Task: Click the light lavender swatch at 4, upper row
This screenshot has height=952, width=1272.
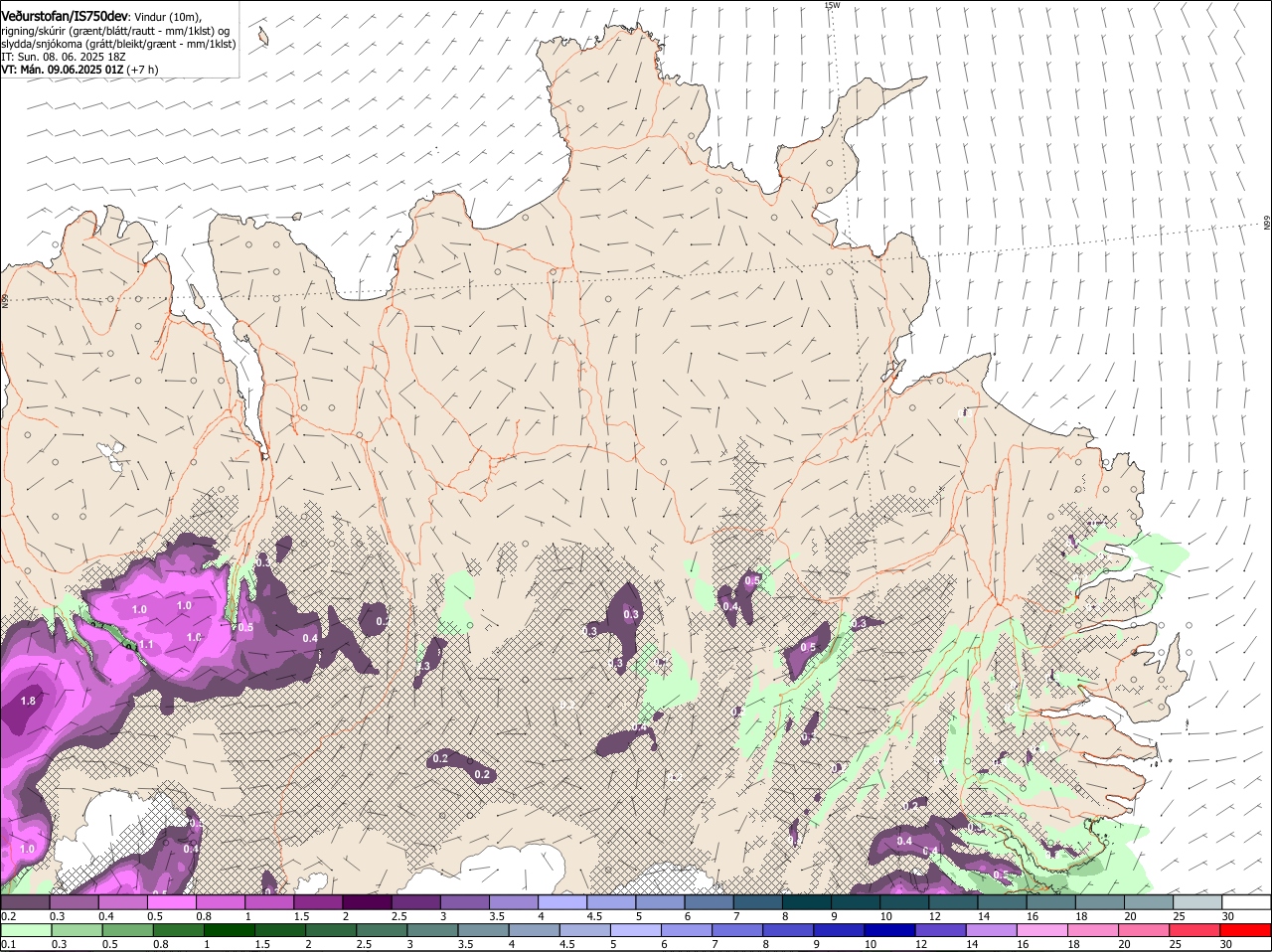Action: coord(561,902)
